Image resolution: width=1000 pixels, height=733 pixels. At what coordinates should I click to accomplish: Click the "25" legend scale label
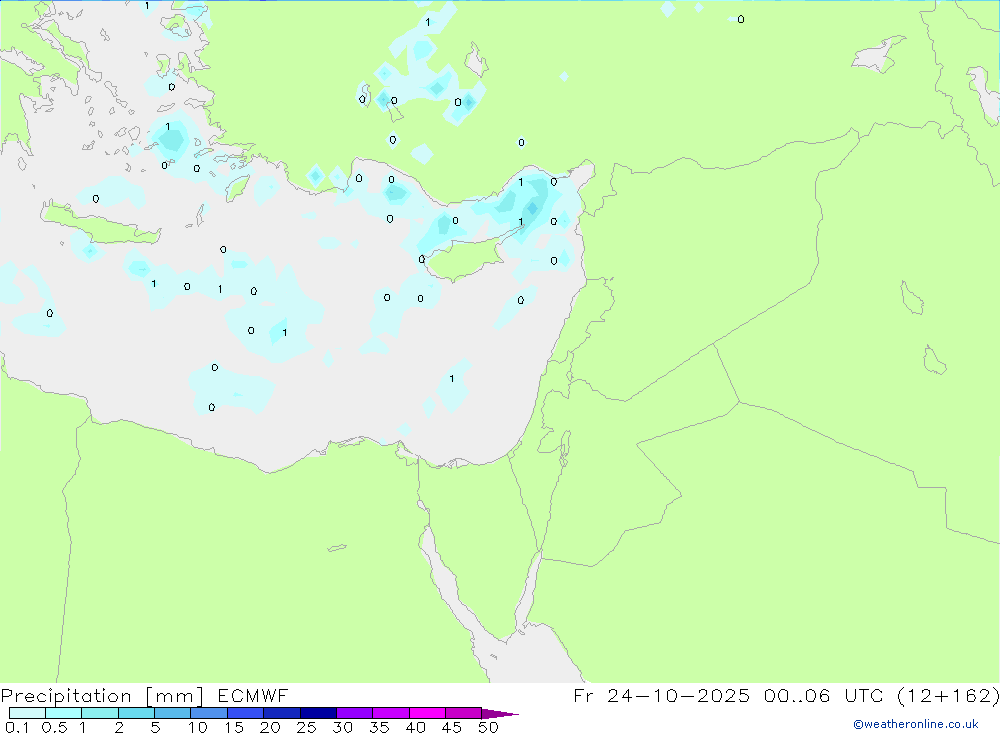306,727
